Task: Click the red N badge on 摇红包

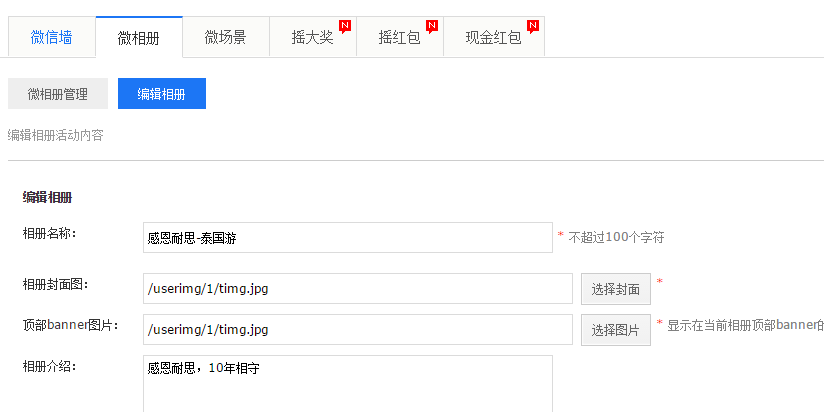Action: [x=432, y=25]
